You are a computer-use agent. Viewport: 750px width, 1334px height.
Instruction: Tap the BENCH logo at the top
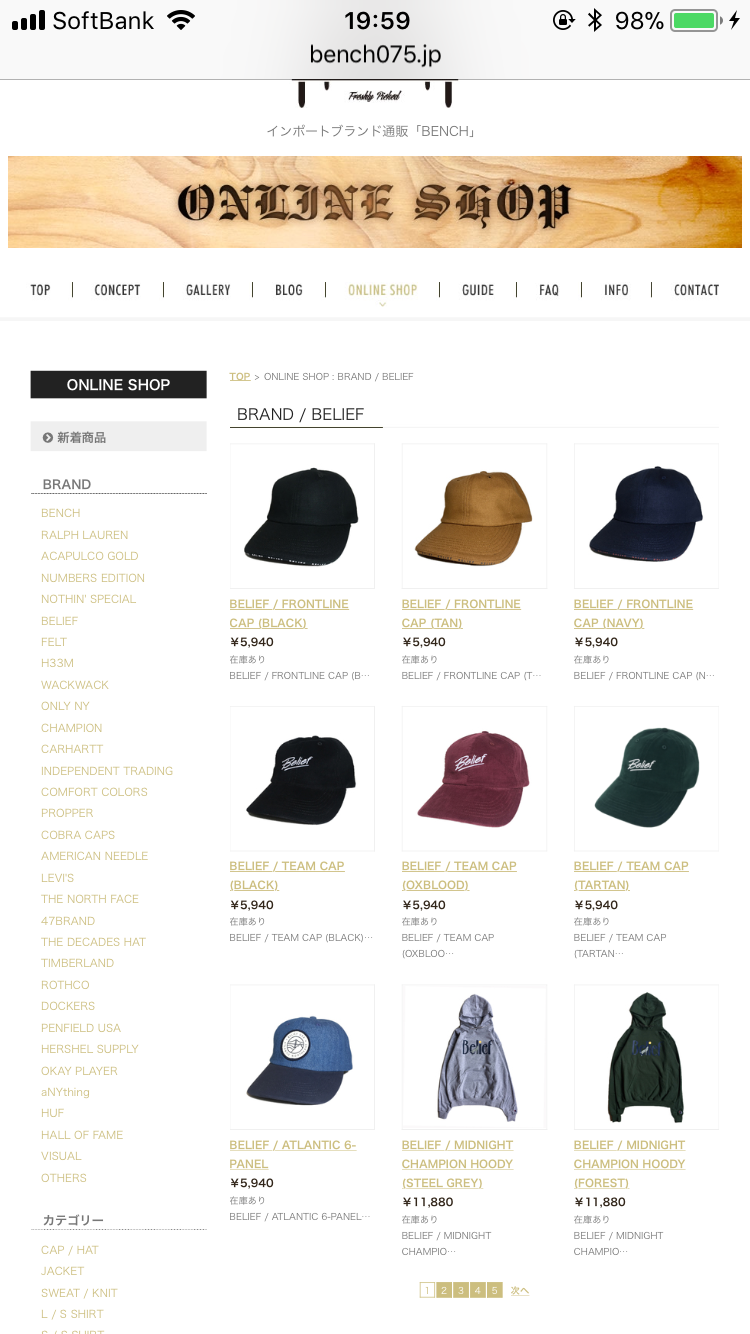(375, 94)
